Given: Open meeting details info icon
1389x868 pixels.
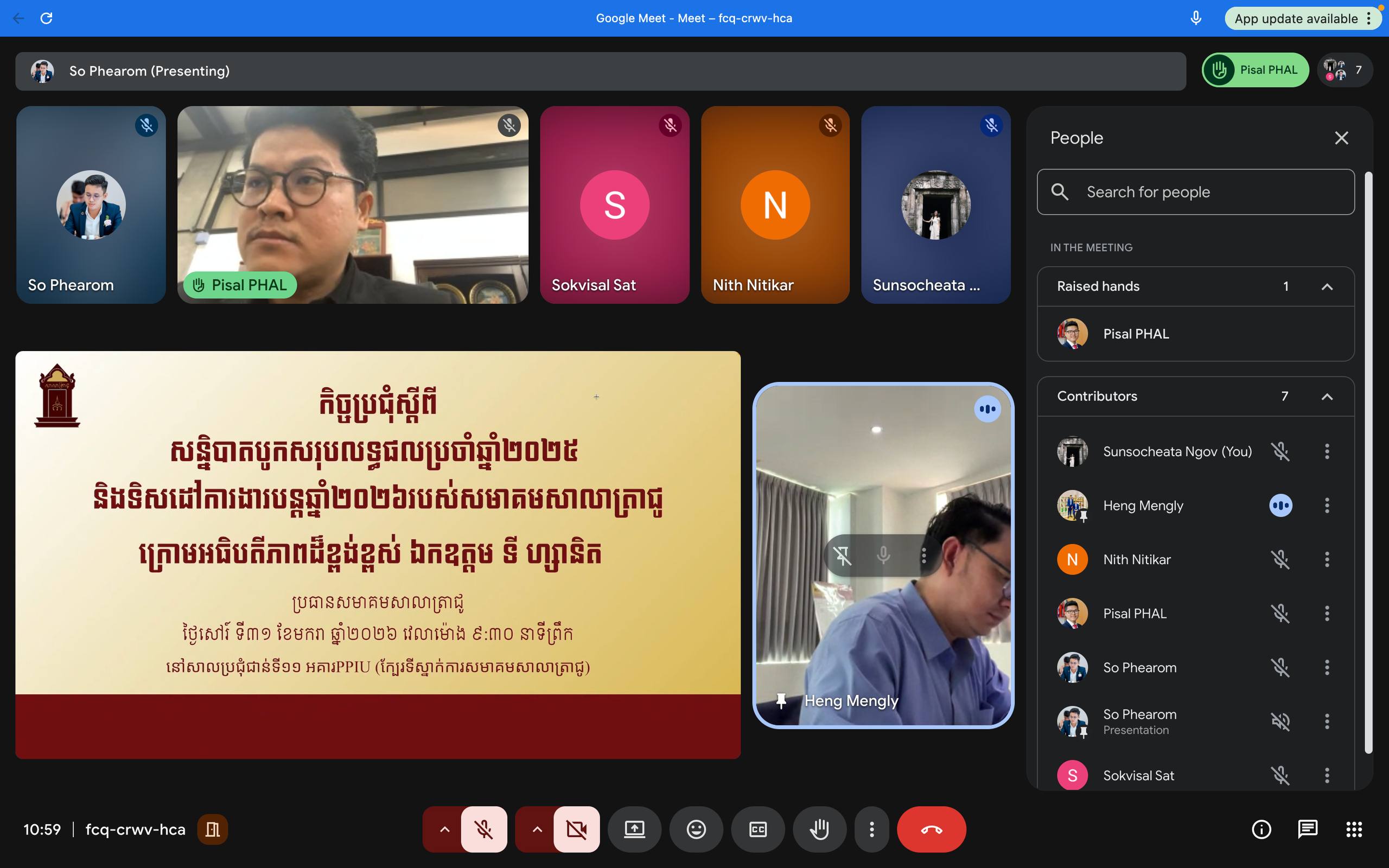Looking at the screenshot, I should [x=1261, y=829].
